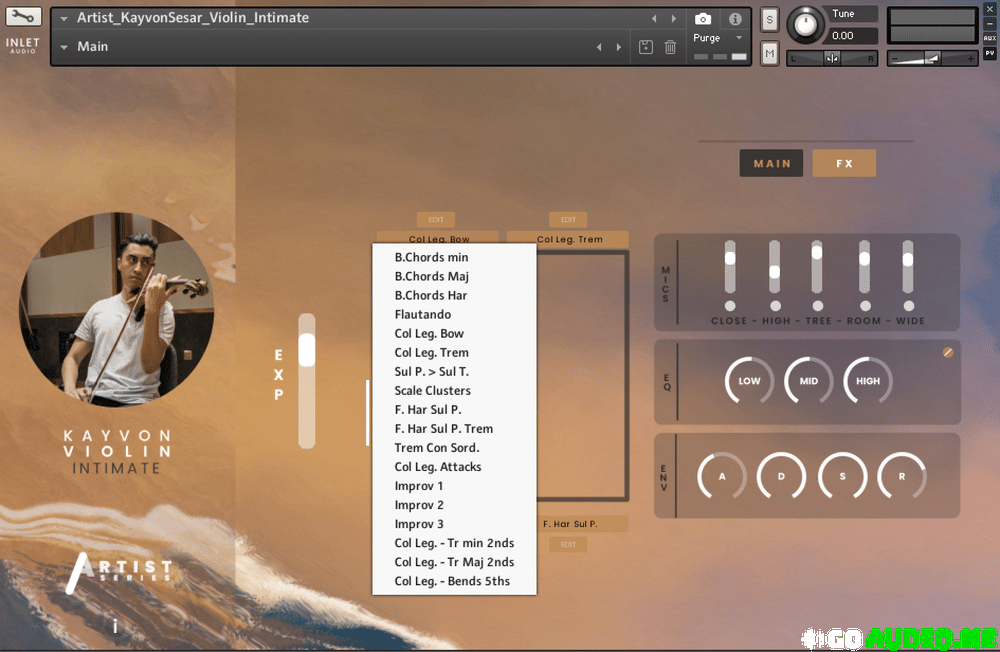This screenshot has width=1000, height=652.
Task: Click the L/R pan slider in header
Action: (x=832, y=59)
